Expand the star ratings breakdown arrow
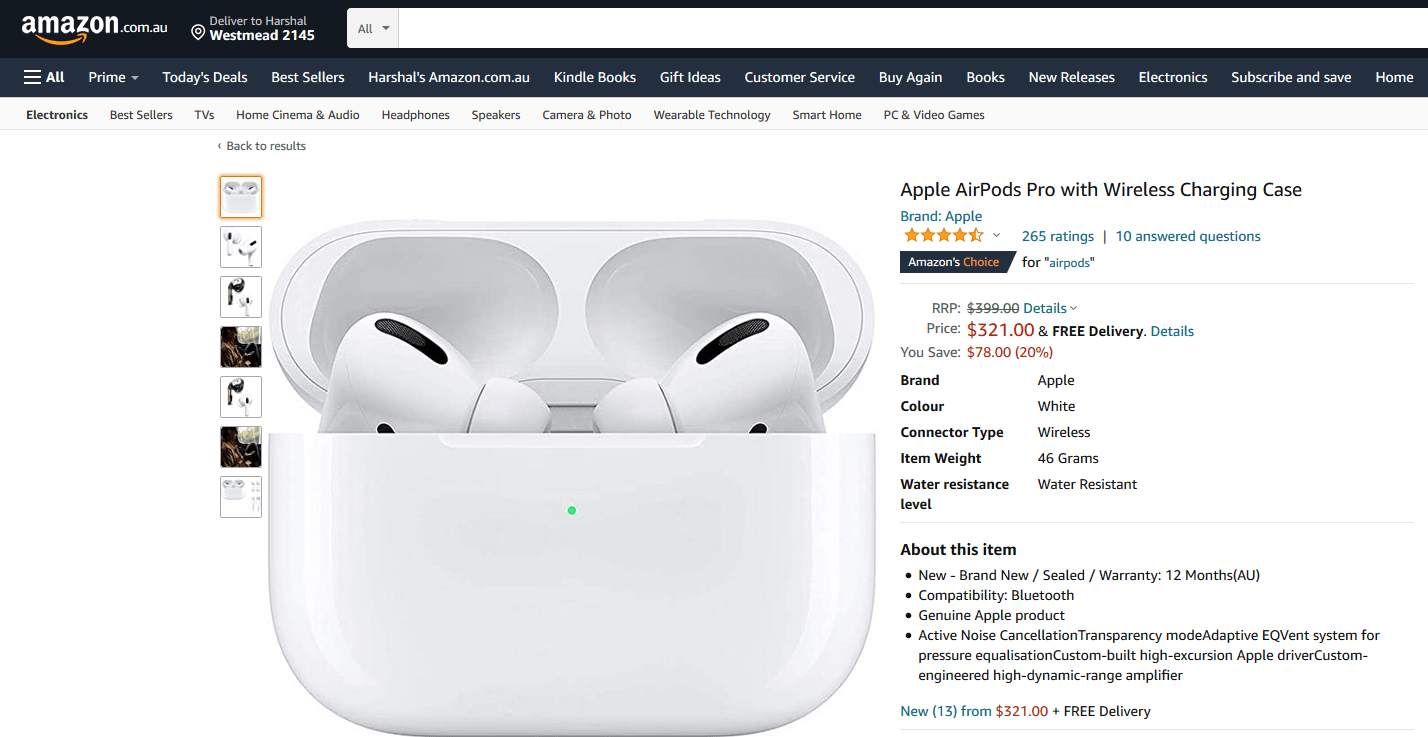Viewport: 1428px width, 737px height. (x=996, y=236)
